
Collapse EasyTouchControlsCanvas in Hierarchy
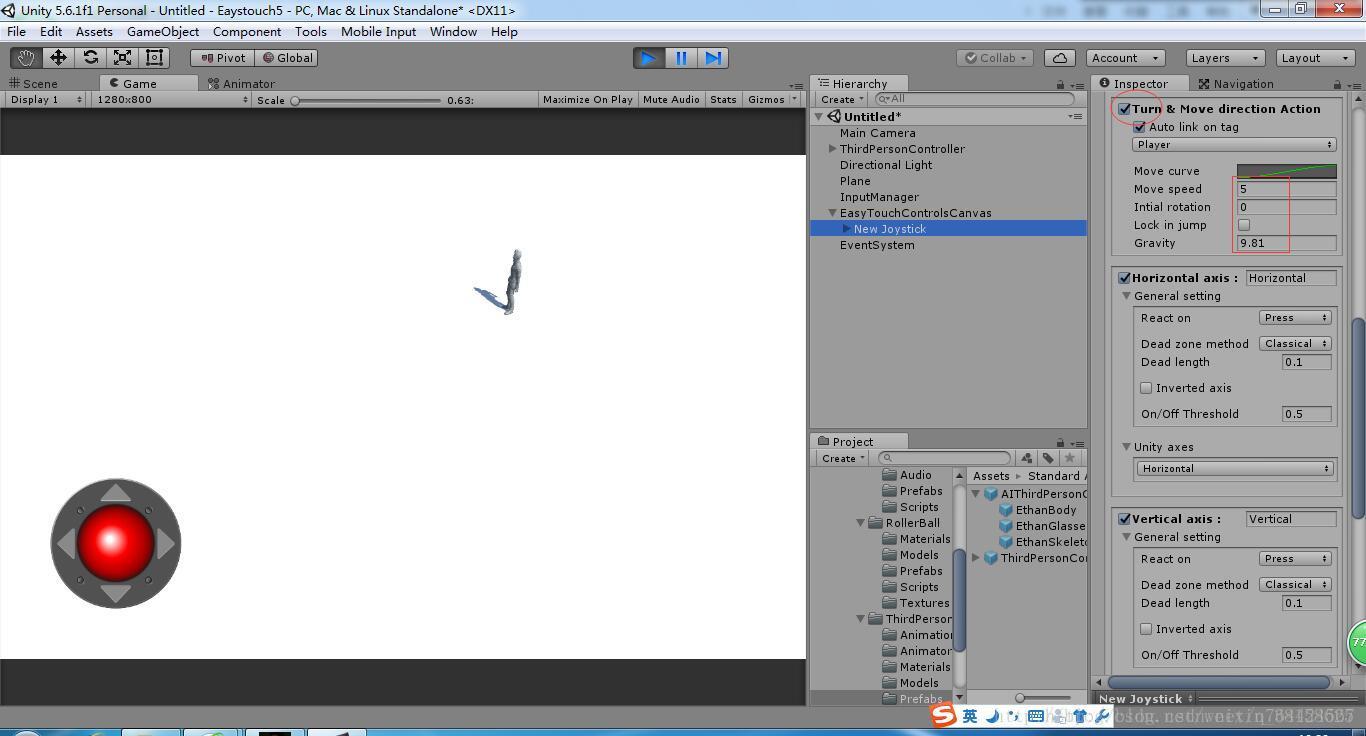point(832,213)
